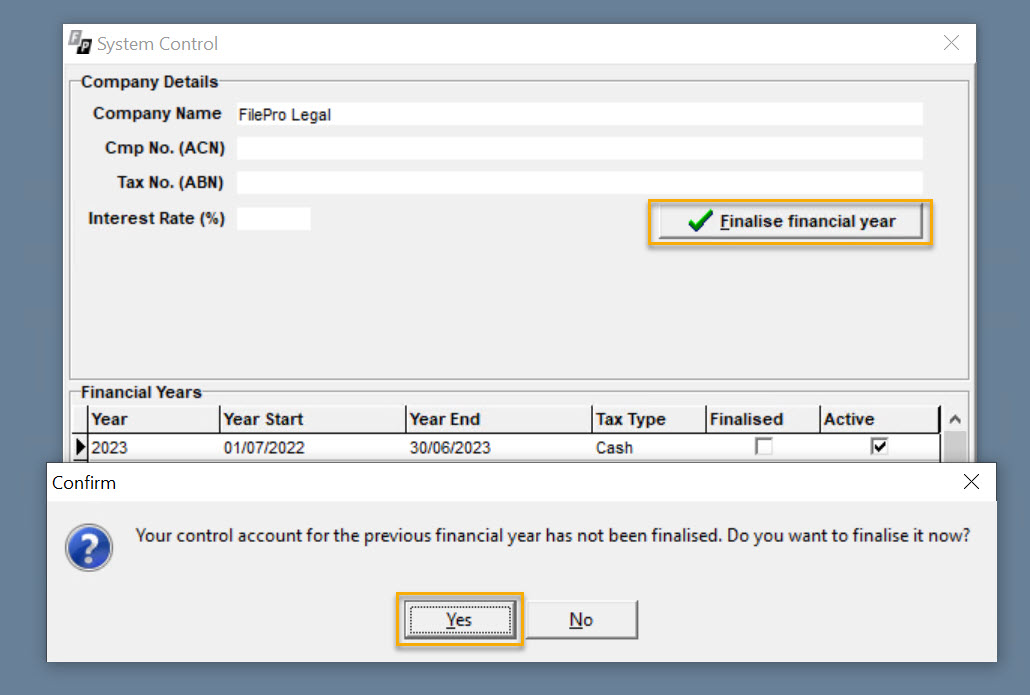The height and width of the screenshot is (695, 1030).
Task: Click the blue question mark icon in Confirm dialog
Action: click(88, 547)
